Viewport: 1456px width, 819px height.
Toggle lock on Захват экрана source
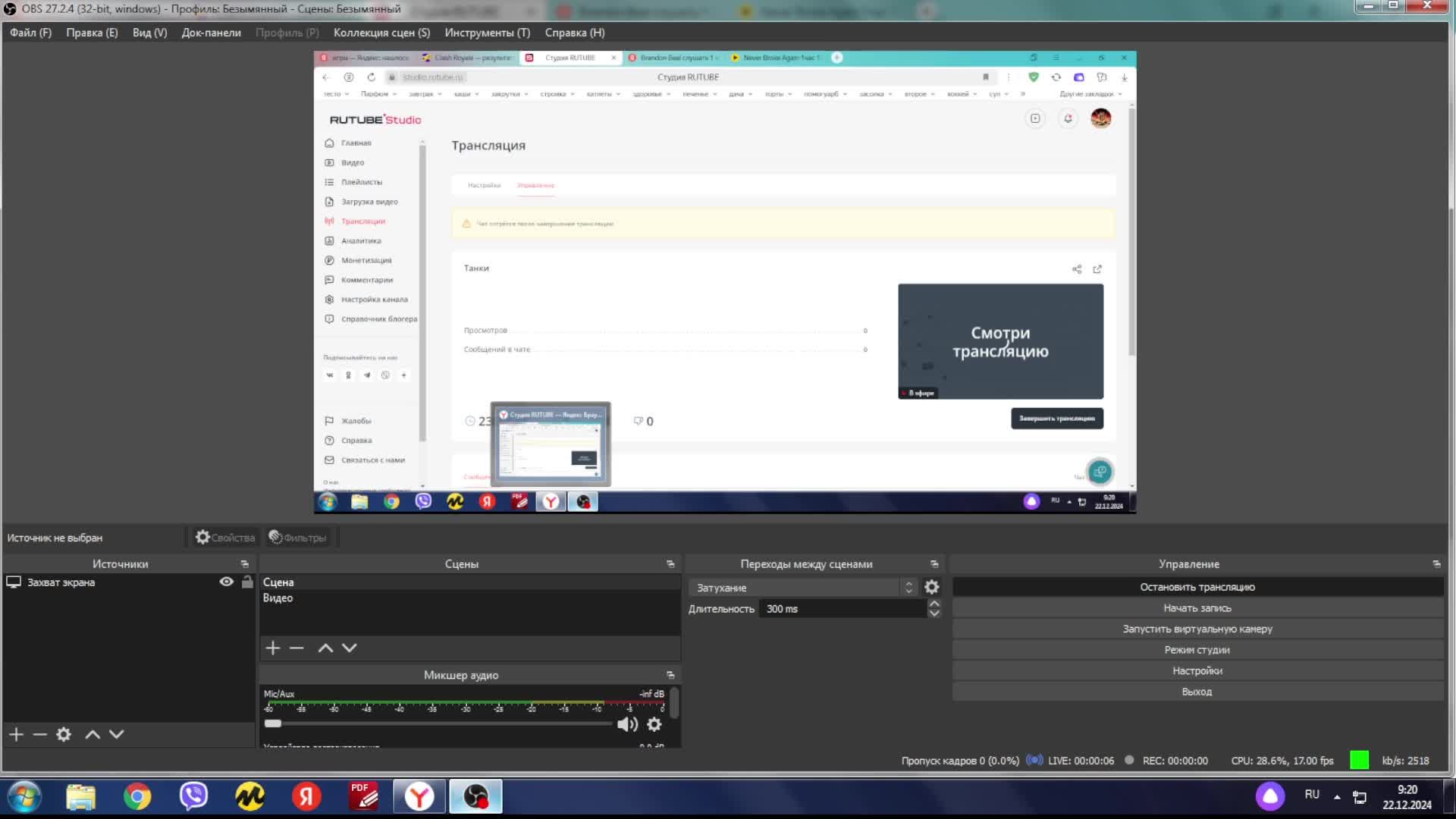pos(247,582)
